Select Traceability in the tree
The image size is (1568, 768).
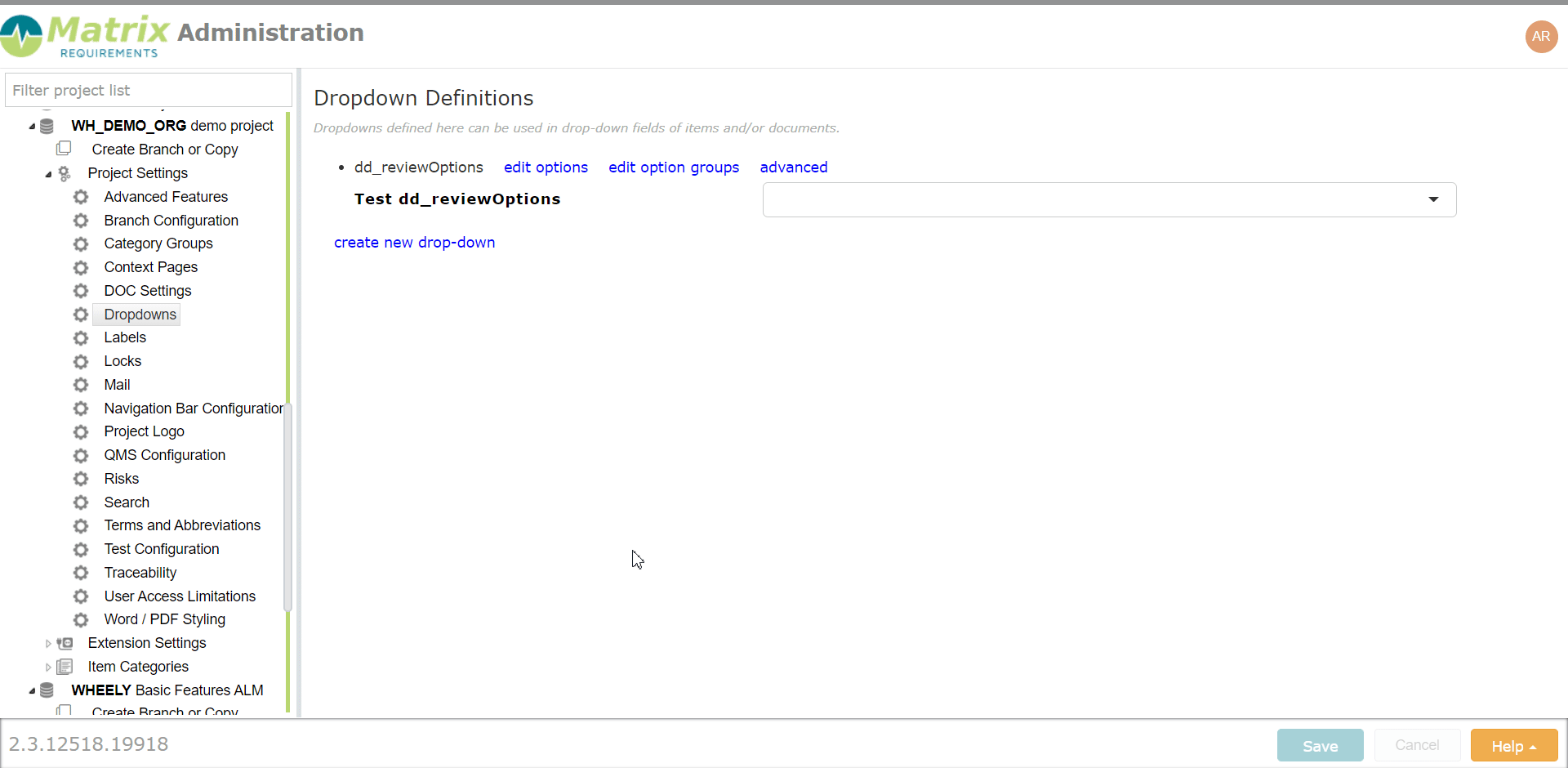coord(140,573)
